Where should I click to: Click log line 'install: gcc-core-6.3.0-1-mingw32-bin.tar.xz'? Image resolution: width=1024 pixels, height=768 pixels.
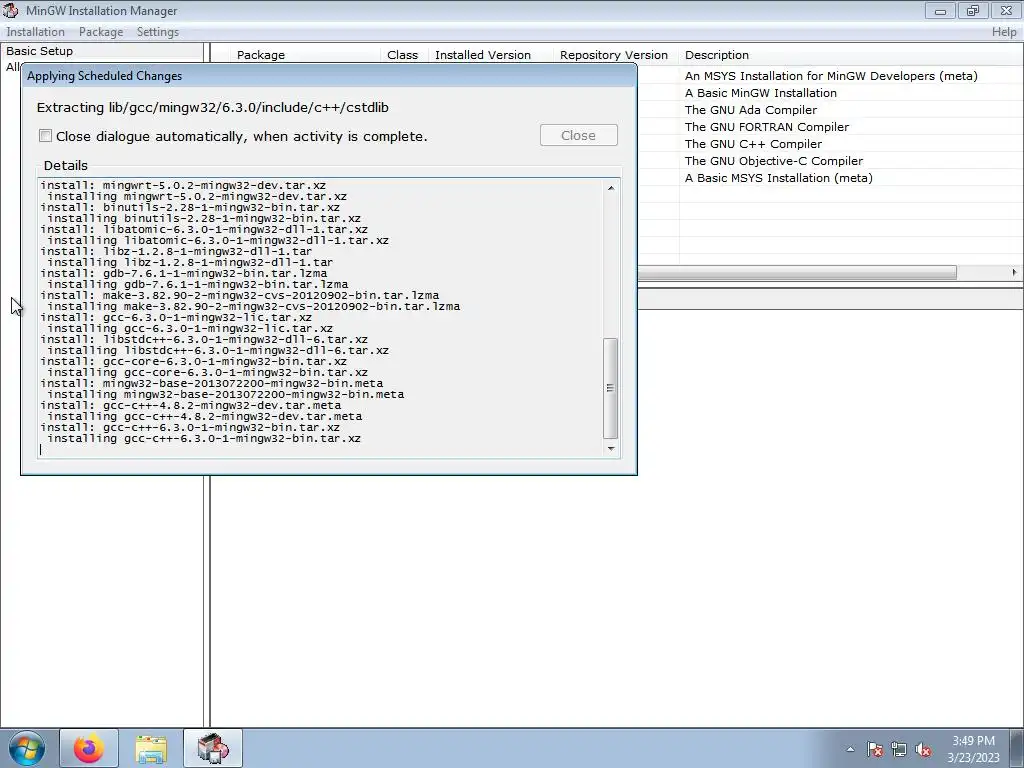[193, 361]
